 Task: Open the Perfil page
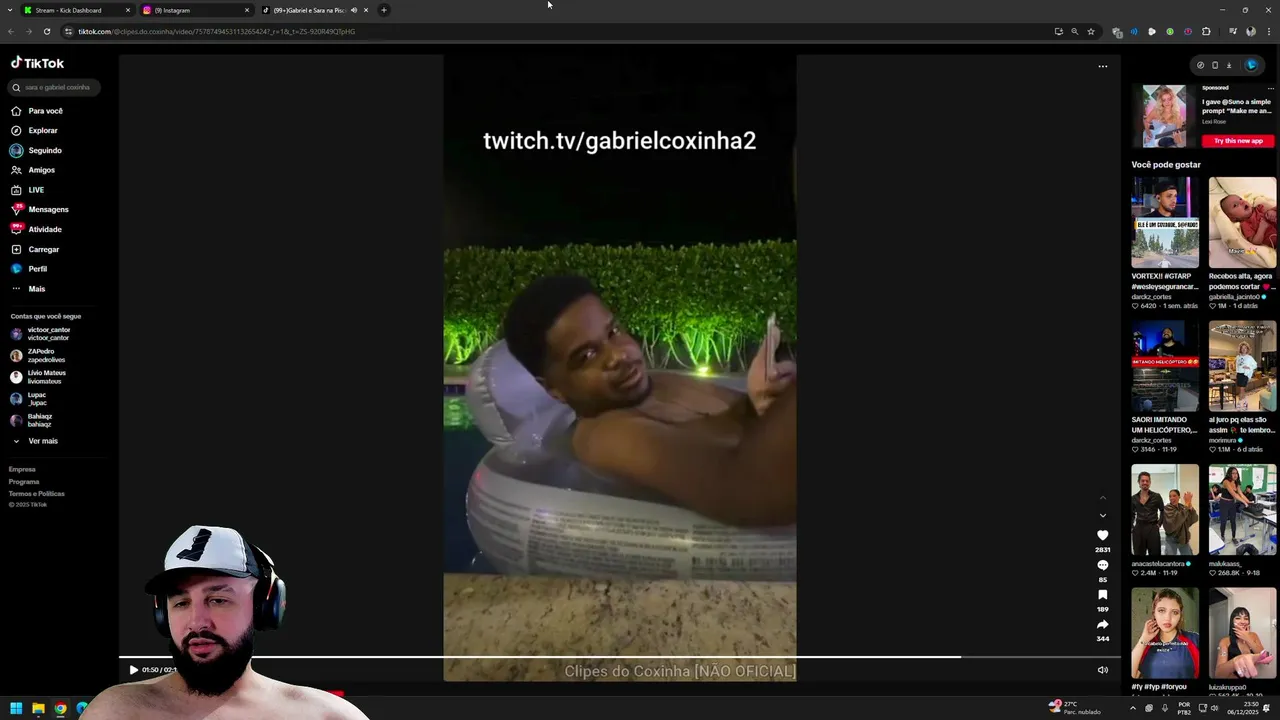point(30,269)
